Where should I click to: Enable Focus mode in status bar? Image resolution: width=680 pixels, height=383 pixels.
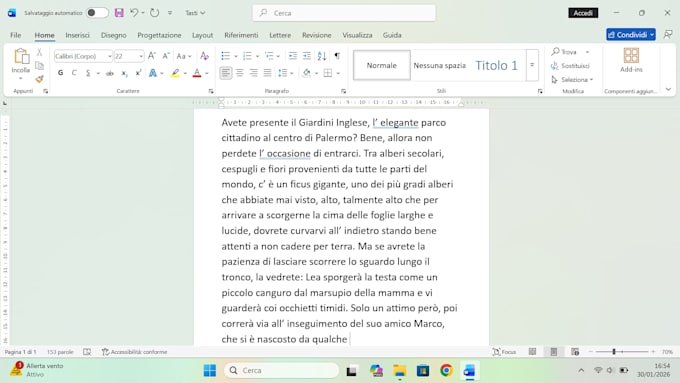tap(505, 352)
